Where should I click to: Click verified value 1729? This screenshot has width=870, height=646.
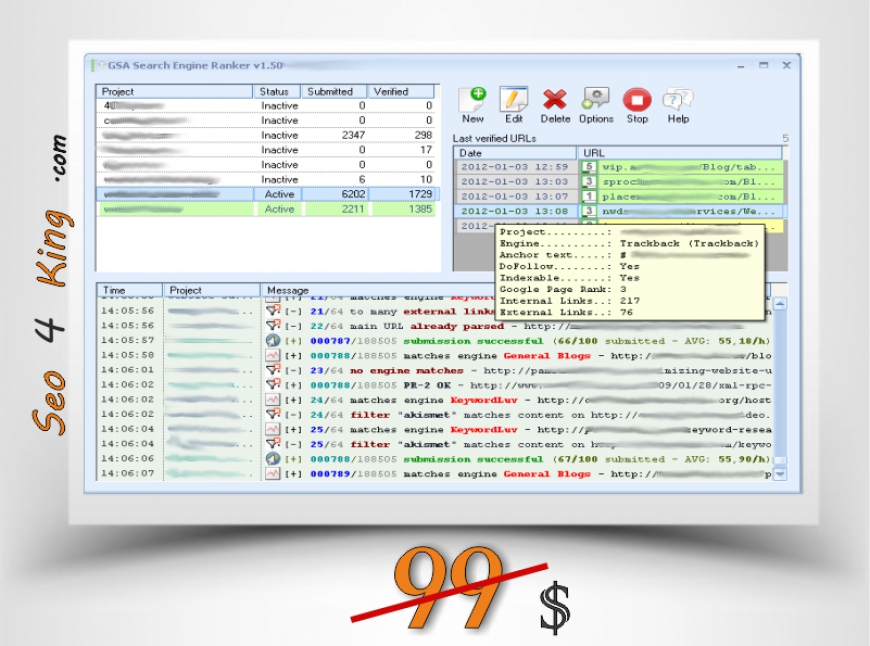[x=420, y=194]
